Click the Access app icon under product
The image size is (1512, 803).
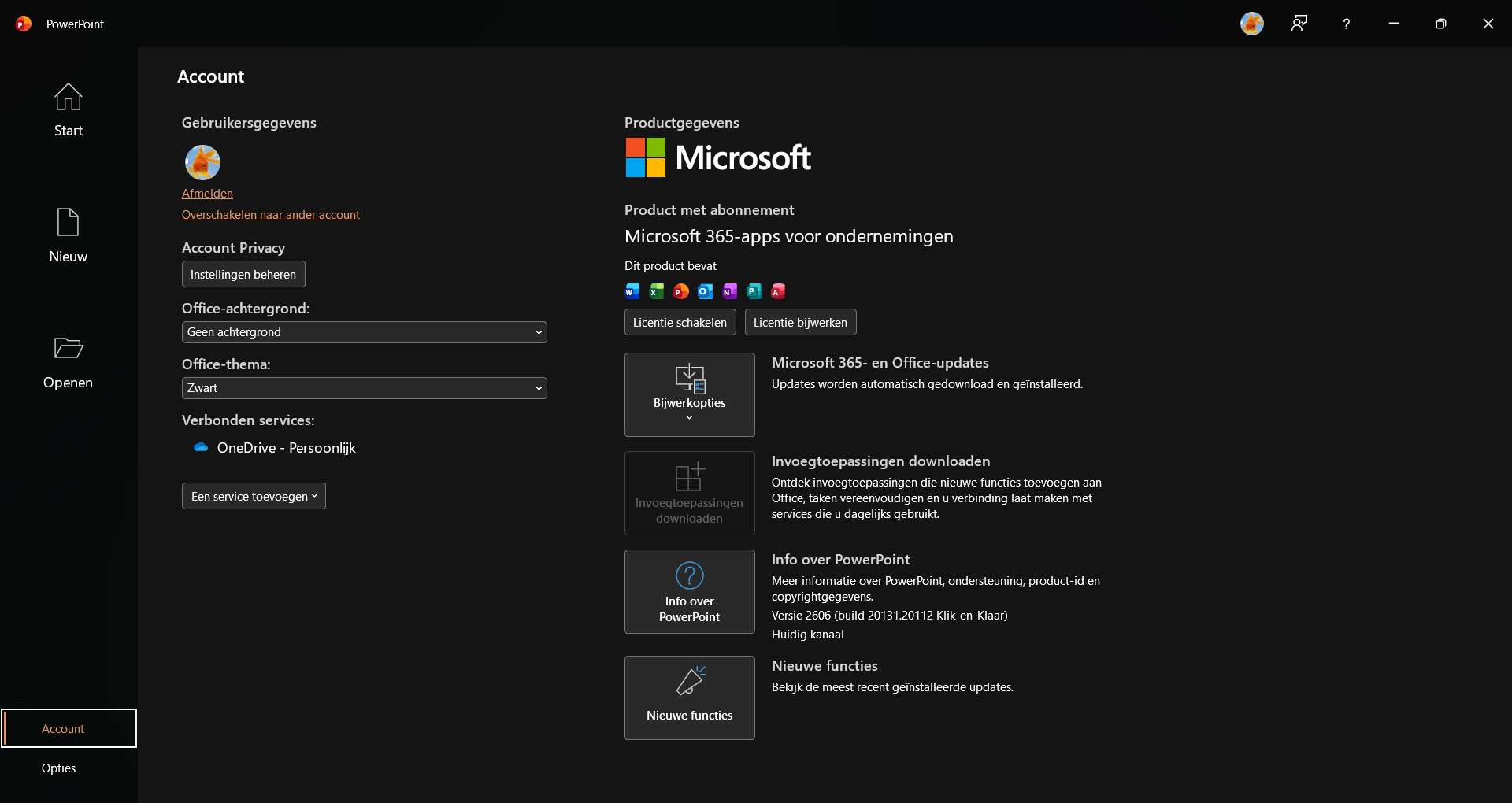tap(778, 291)
